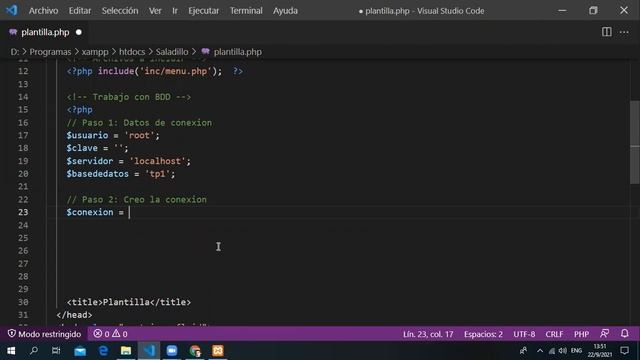Click the vertical editor scrollbar

(634, 142)
